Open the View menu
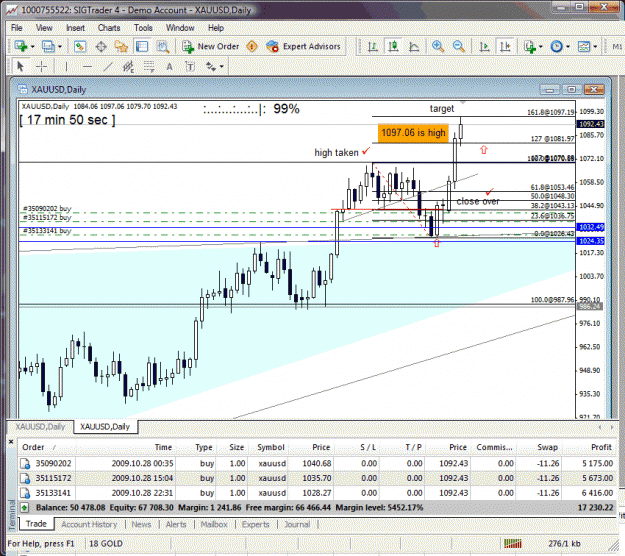 pos(44,28)
